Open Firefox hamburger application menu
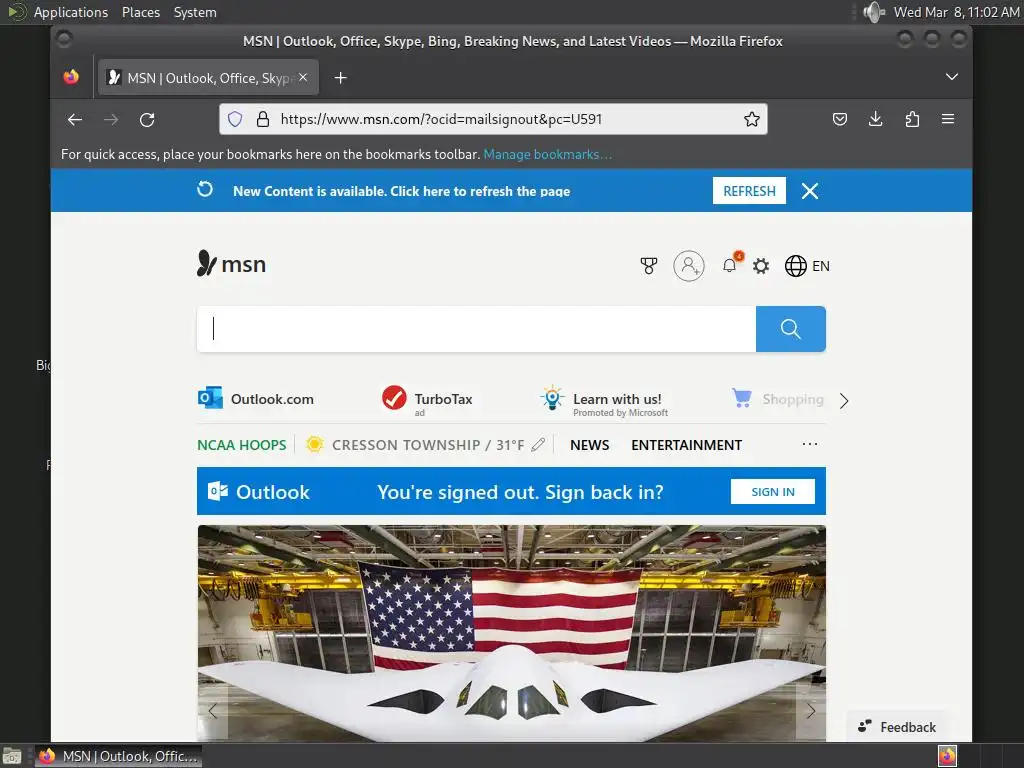 click(948, 119)
